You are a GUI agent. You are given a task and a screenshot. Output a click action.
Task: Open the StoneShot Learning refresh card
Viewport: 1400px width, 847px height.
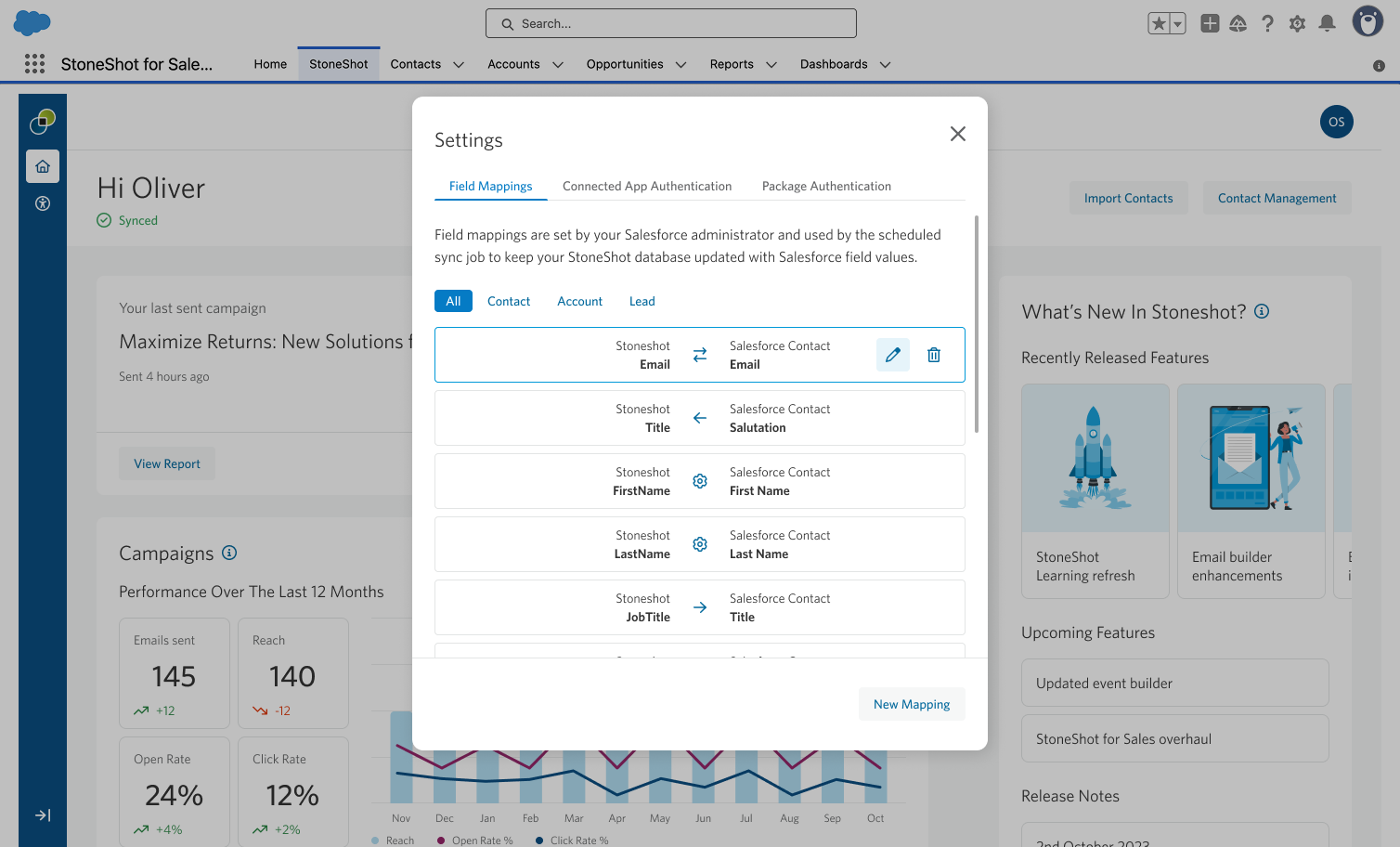click(1095, 491)
